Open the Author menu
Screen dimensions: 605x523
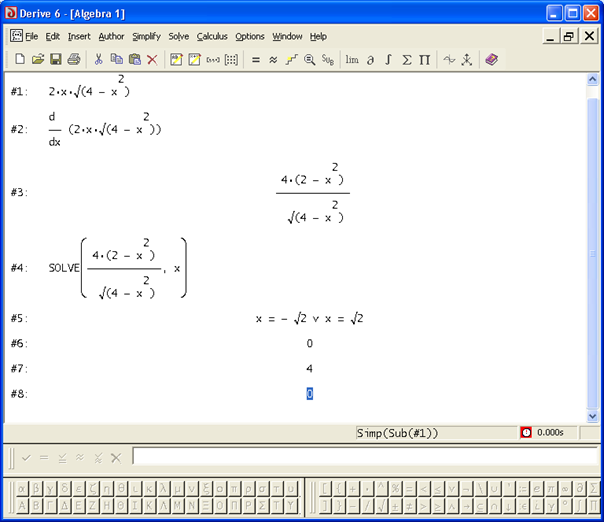click(111, 36)
